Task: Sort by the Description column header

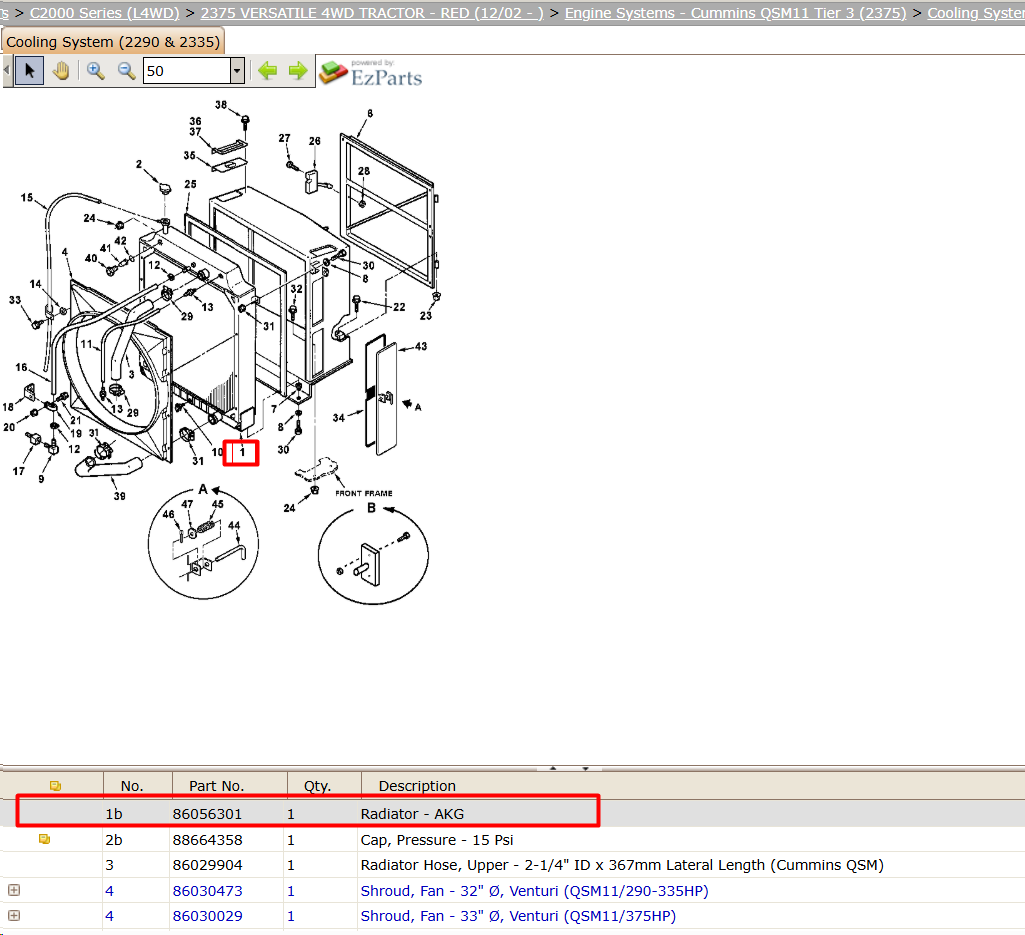Action: click(x=417, y=786)
